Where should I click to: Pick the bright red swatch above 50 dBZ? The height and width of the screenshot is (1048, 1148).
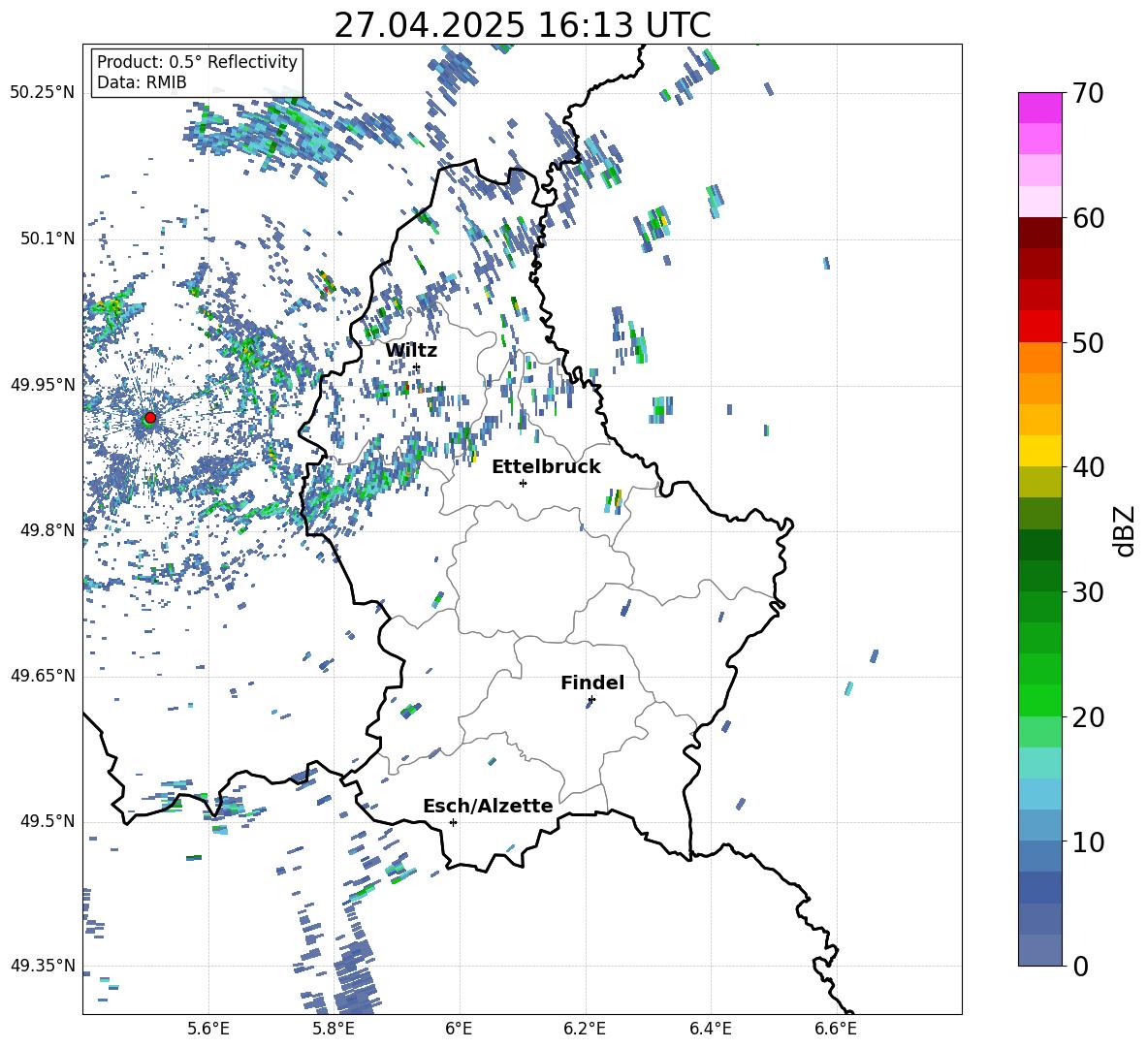[x=1039, y=326]
